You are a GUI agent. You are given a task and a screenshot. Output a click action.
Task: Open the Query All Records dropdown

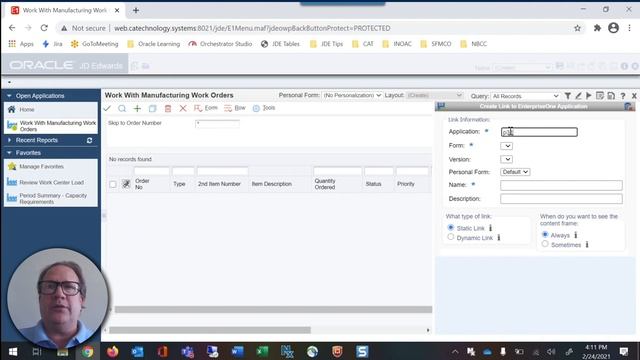coord(525,96)
